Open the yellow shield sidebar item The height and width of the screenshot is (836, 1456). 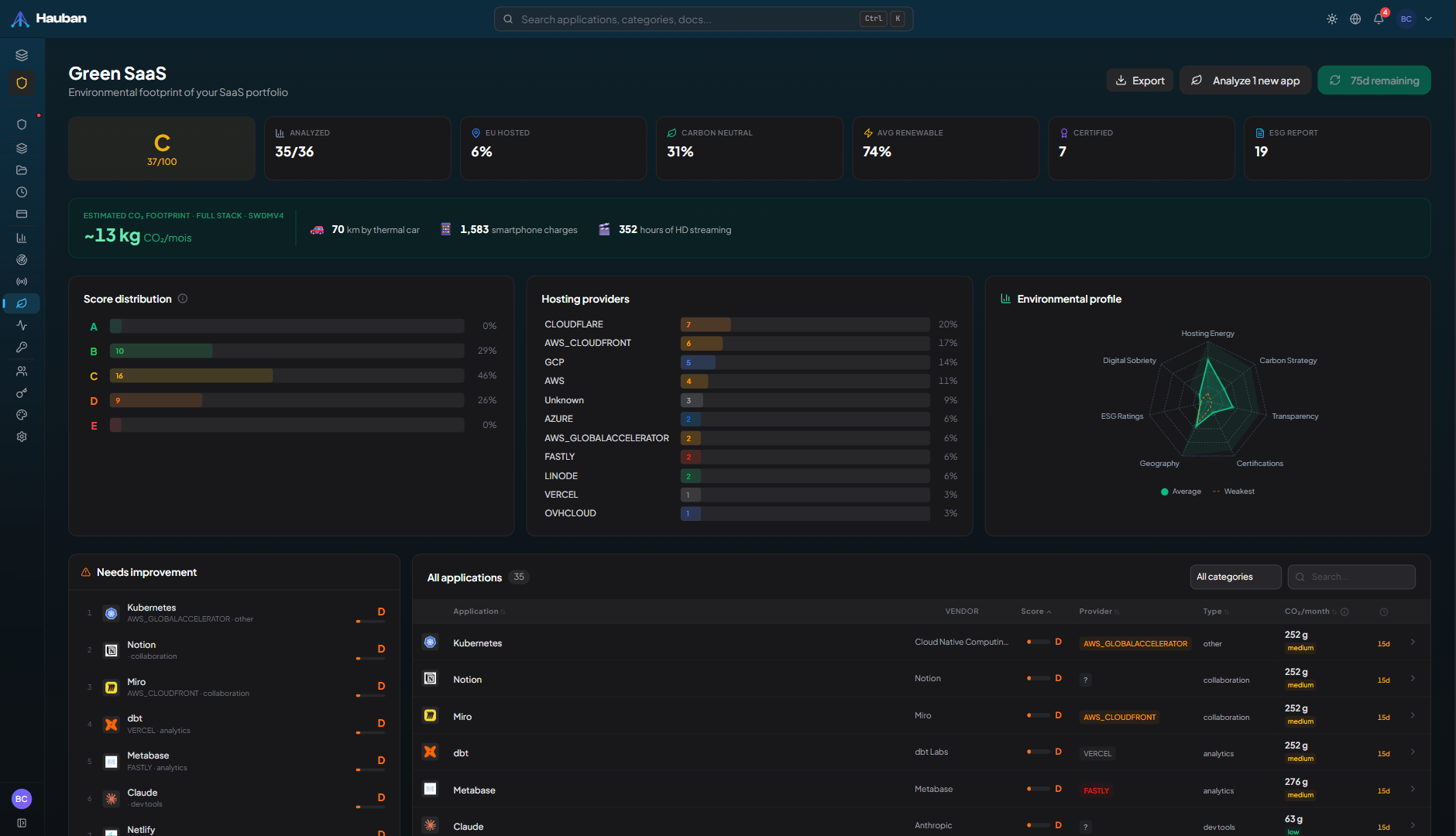click(x=22, y=83)
